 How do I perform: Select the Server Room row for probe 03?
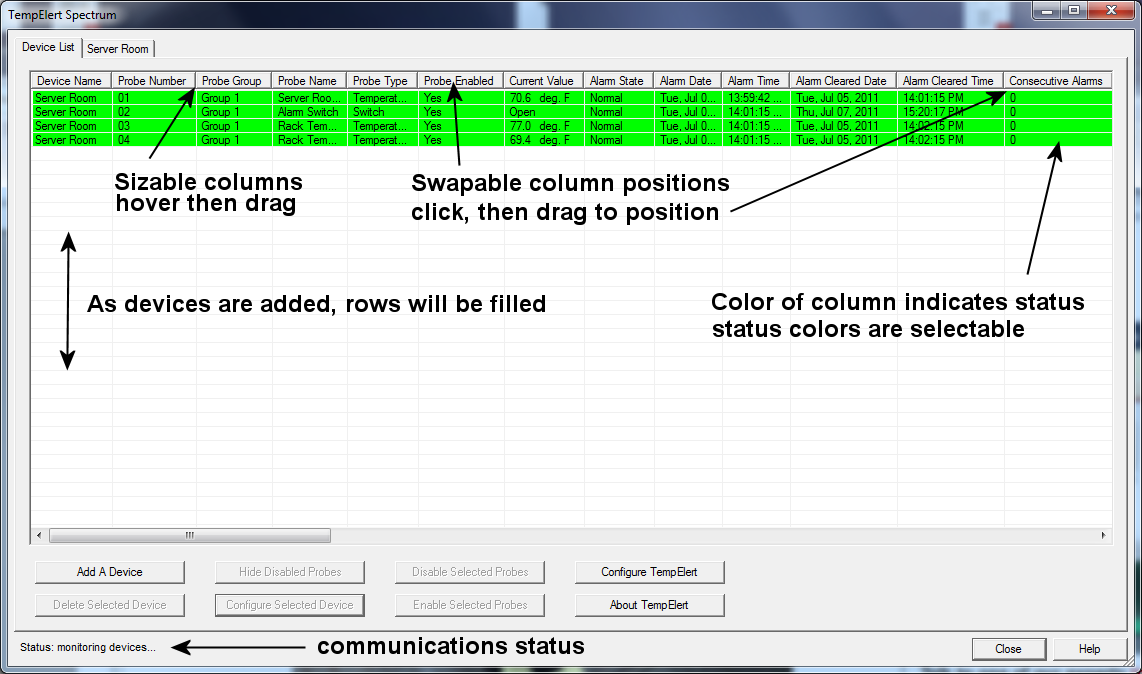tap(571, 126)
